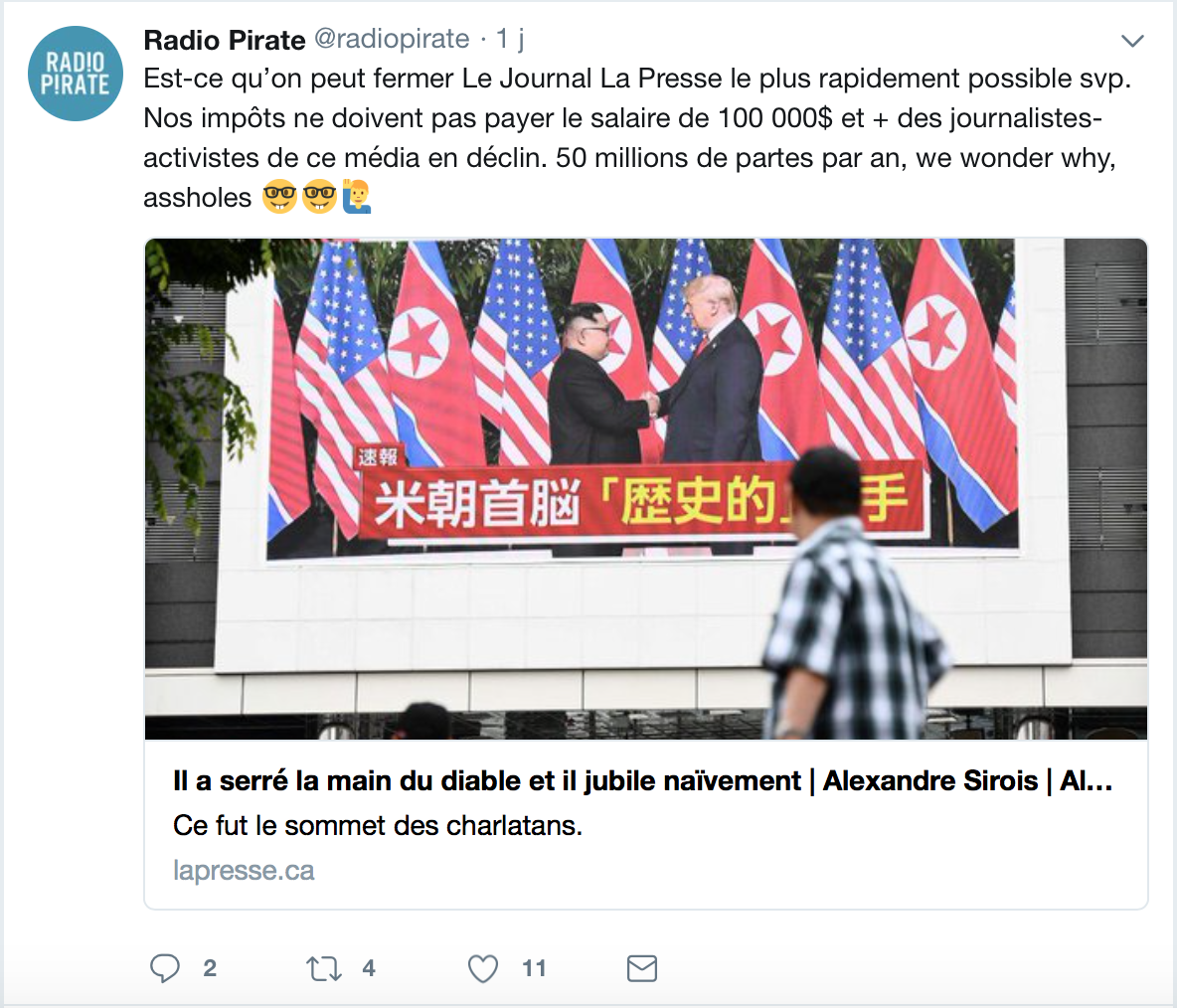
Task: Click the retweet count number 4
Action: (369, 968)
